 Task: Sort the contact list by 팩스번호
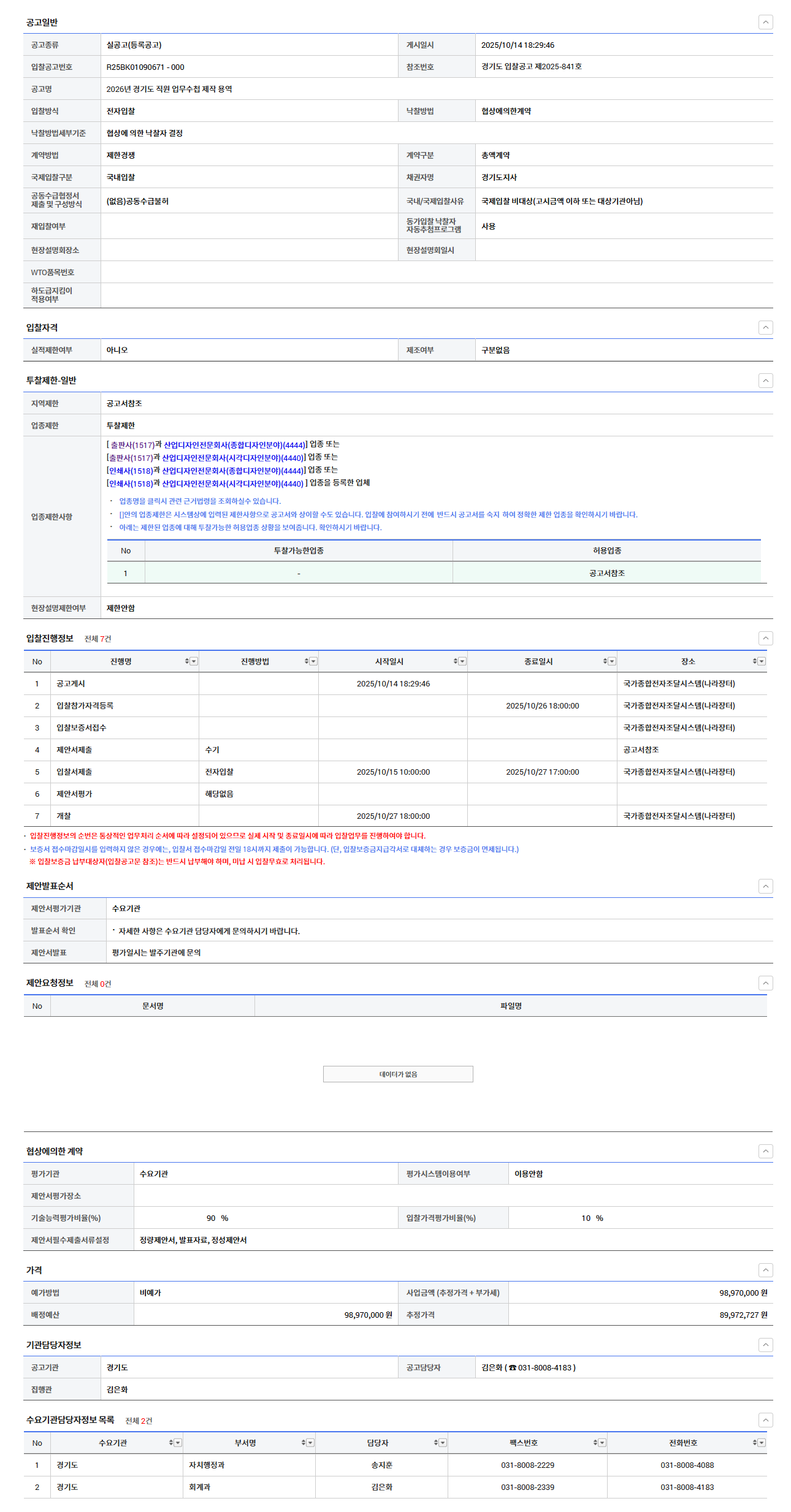pos(595,1443)
